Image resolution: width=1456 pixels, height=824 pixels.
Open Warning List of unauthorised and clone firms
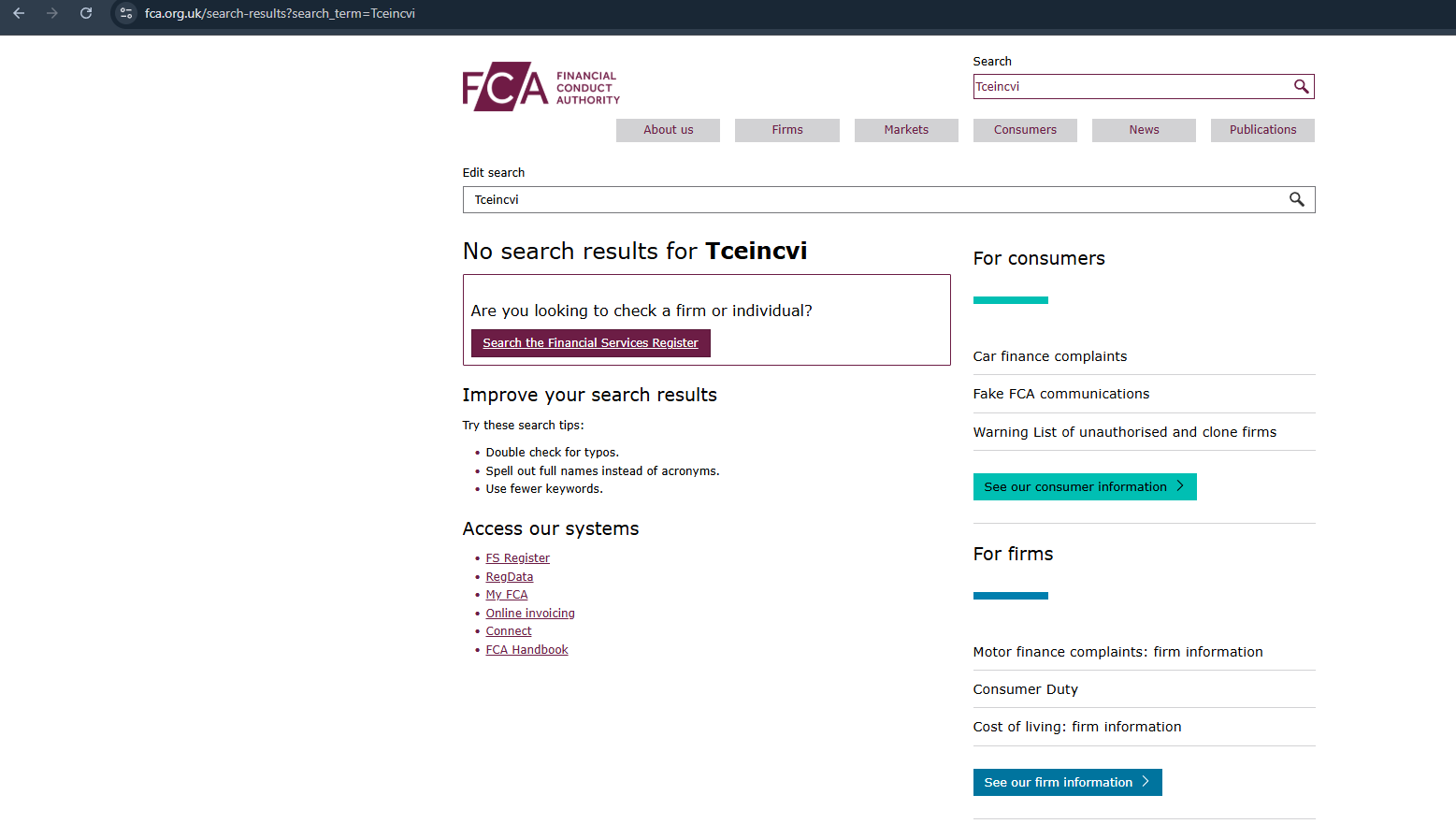pos(1125,432)
